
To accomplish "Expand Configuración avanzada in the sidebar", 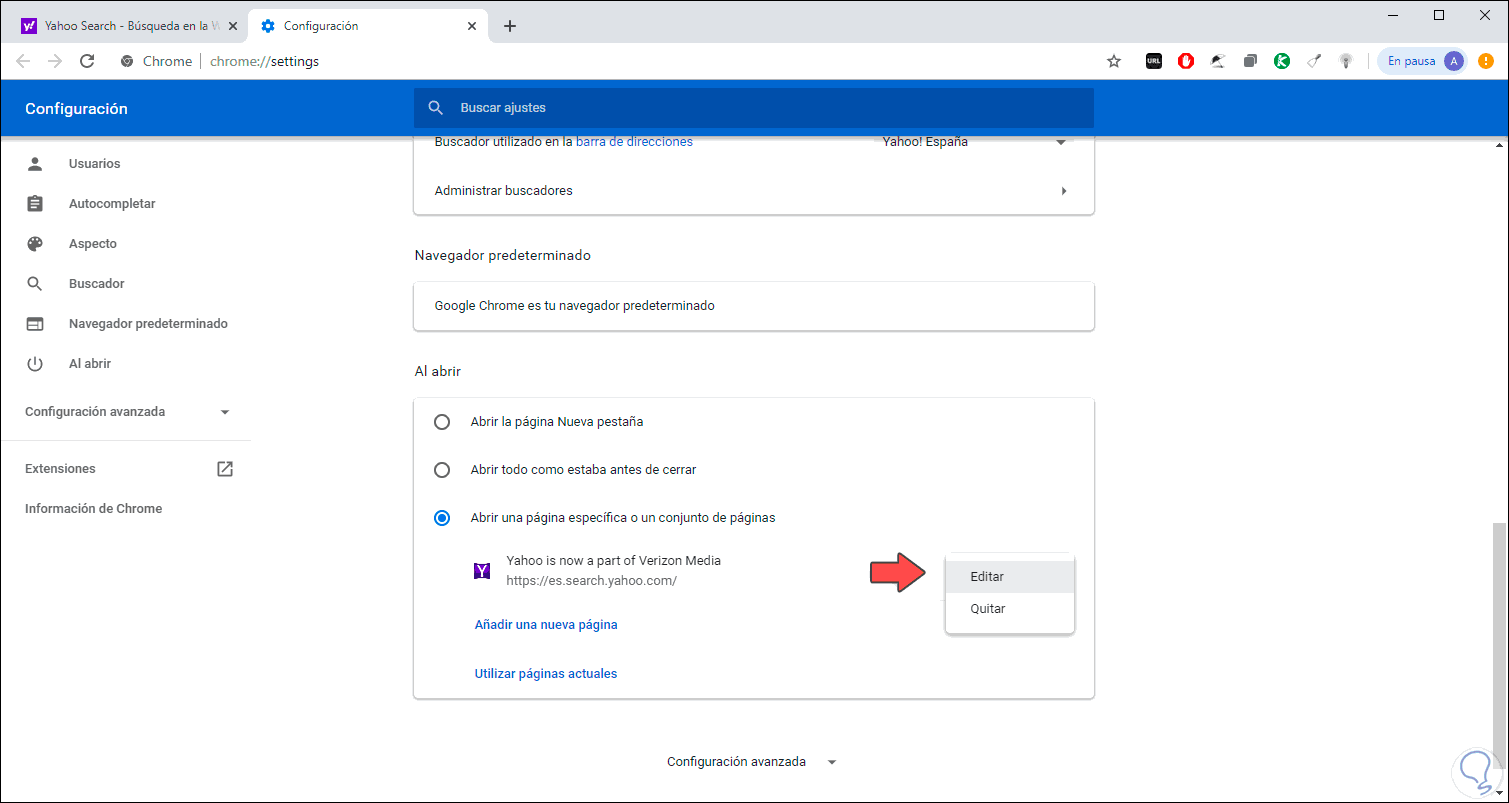I will pos(128,412).
